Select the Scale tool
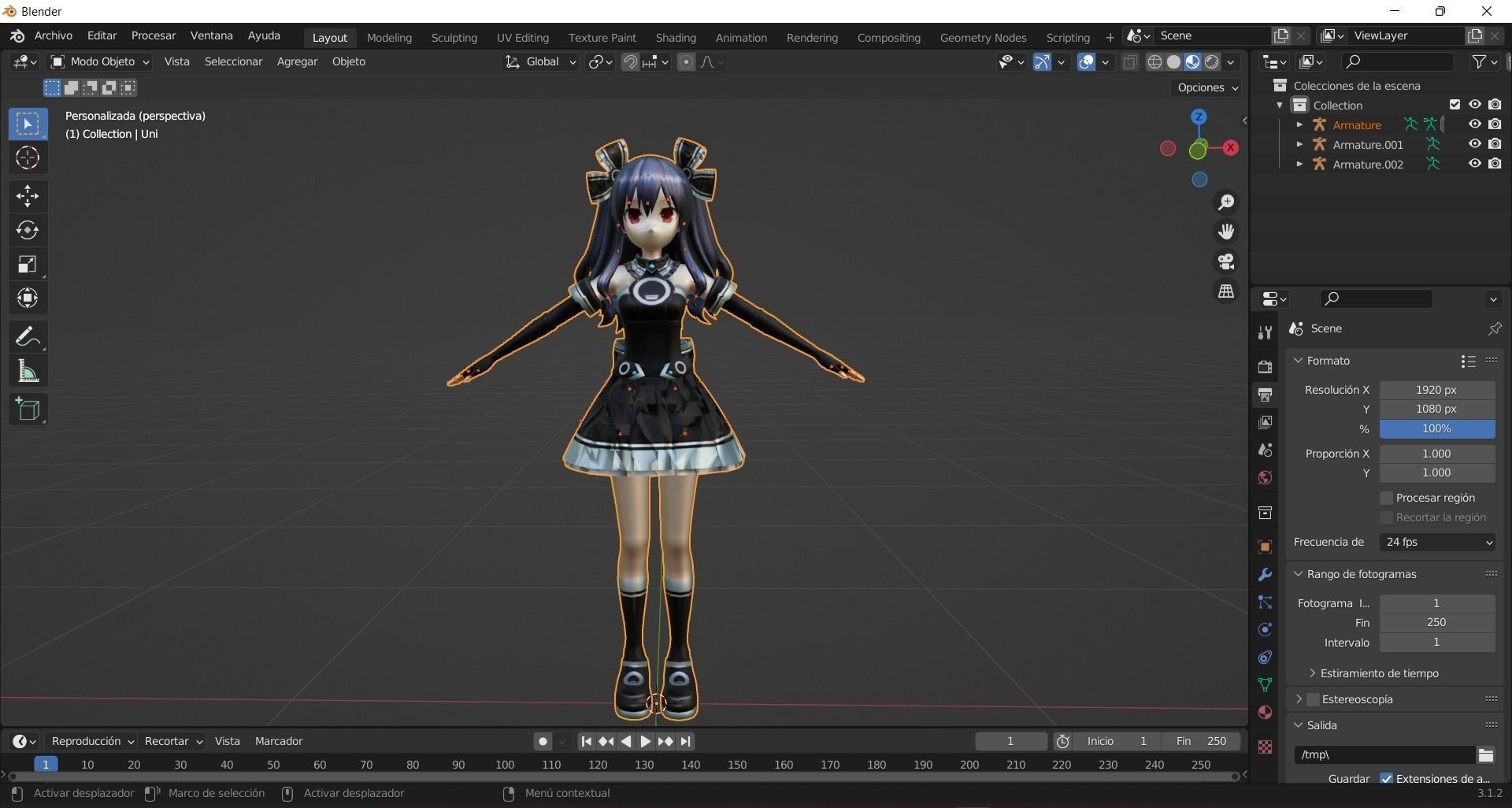1512x808 pixels. (28, 264)
